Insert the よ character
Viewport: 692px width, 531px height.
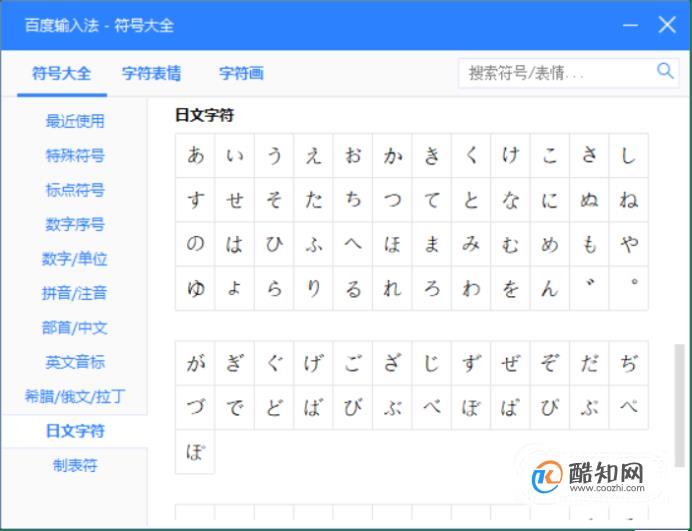click(x=234, y=288)
